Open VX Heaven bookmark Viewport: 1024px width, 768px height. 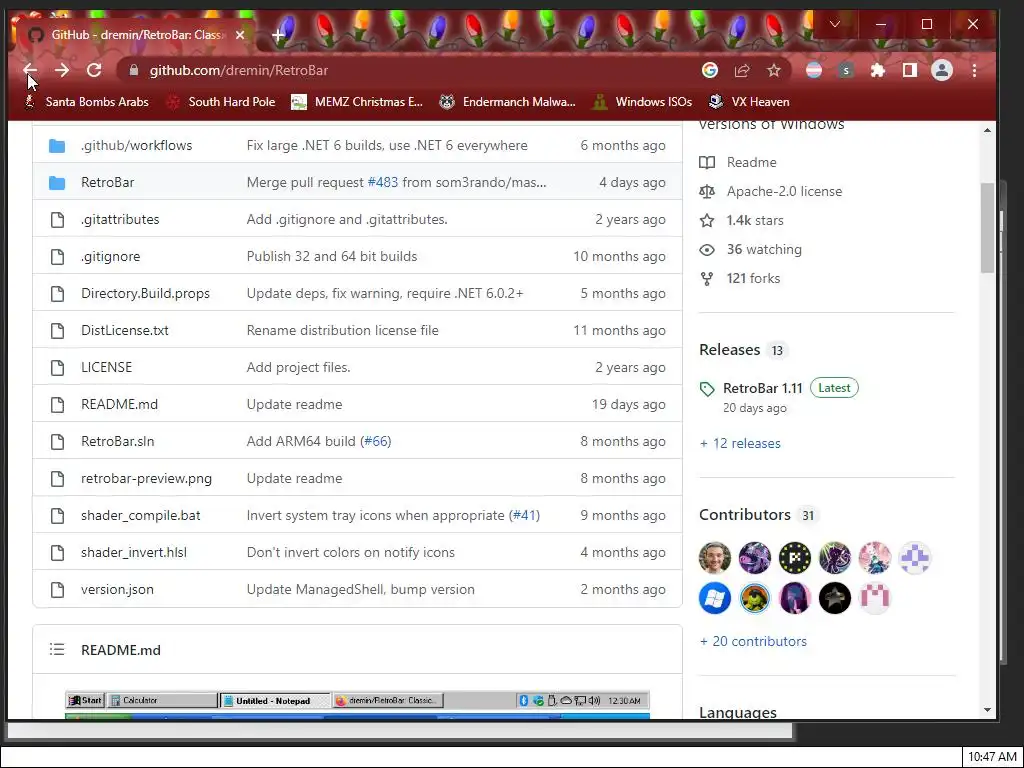tap(750, 102)
